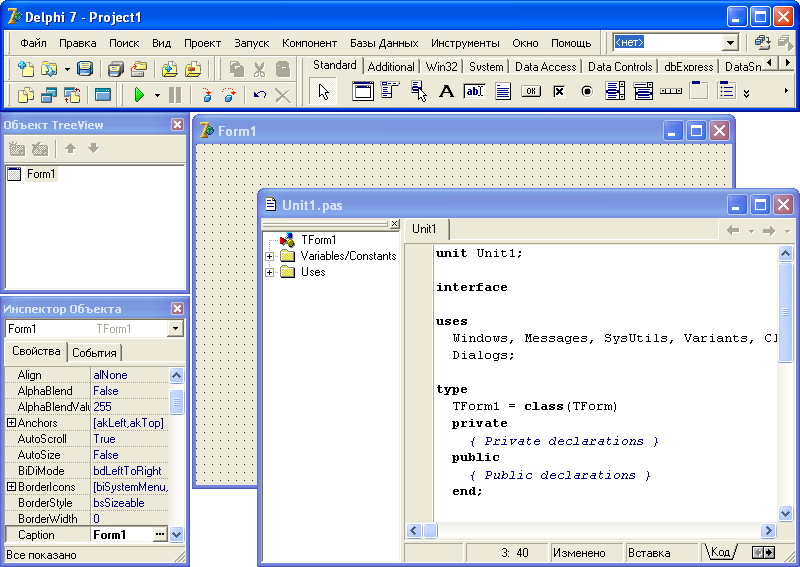The height and width of the screenshot is (567, 800).
Task: Click the Caption ellipsis button
Action: [x=160, y=534]
